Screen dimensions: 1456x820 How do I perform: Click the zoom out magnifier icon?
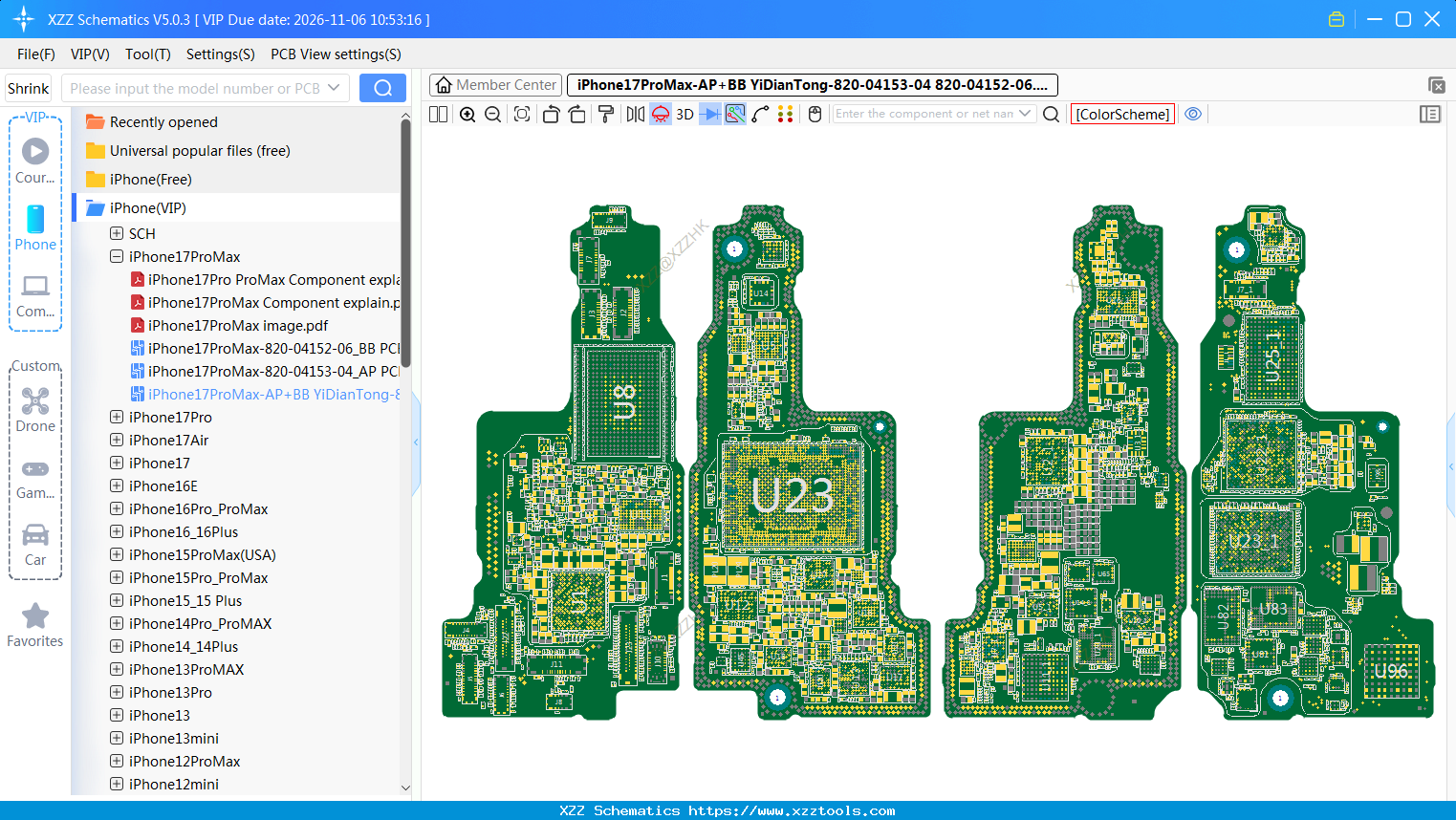[x=493, y=115]
